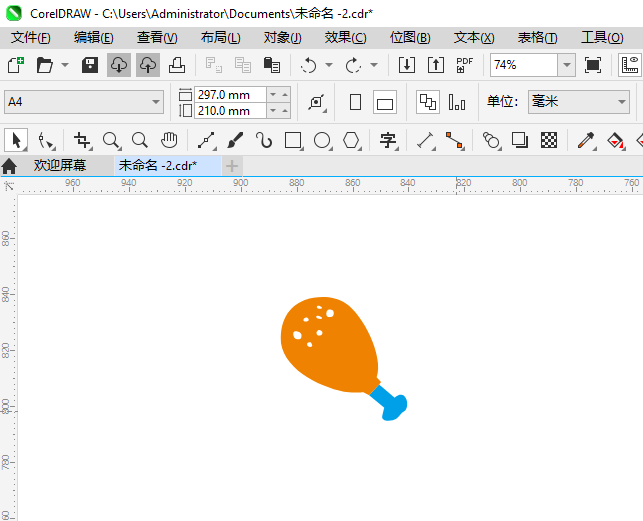643x521 pixels.
Task: Expand the undo history dropdown
Action: [329, 65]
